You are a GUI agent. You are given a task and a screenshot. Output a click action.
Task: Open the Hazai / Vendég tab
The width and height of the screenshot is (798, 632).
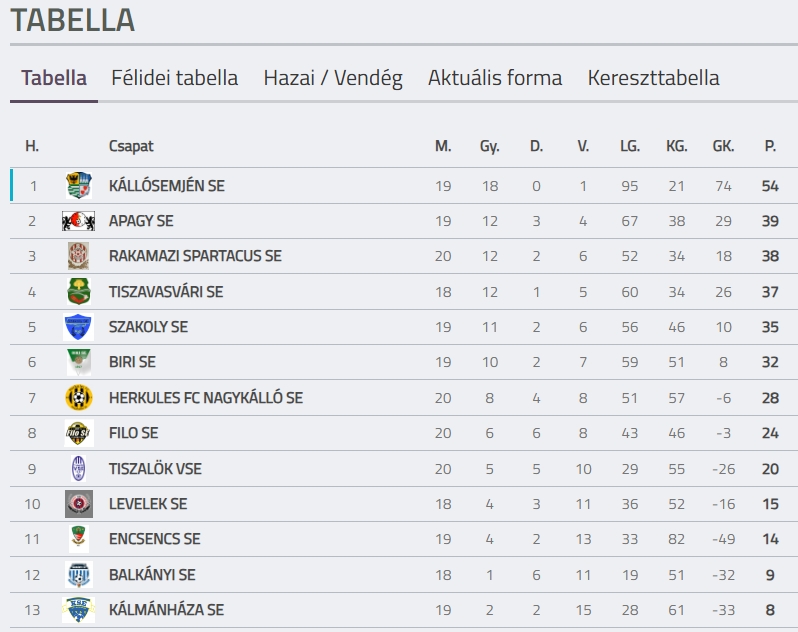(x=333, y=78)
